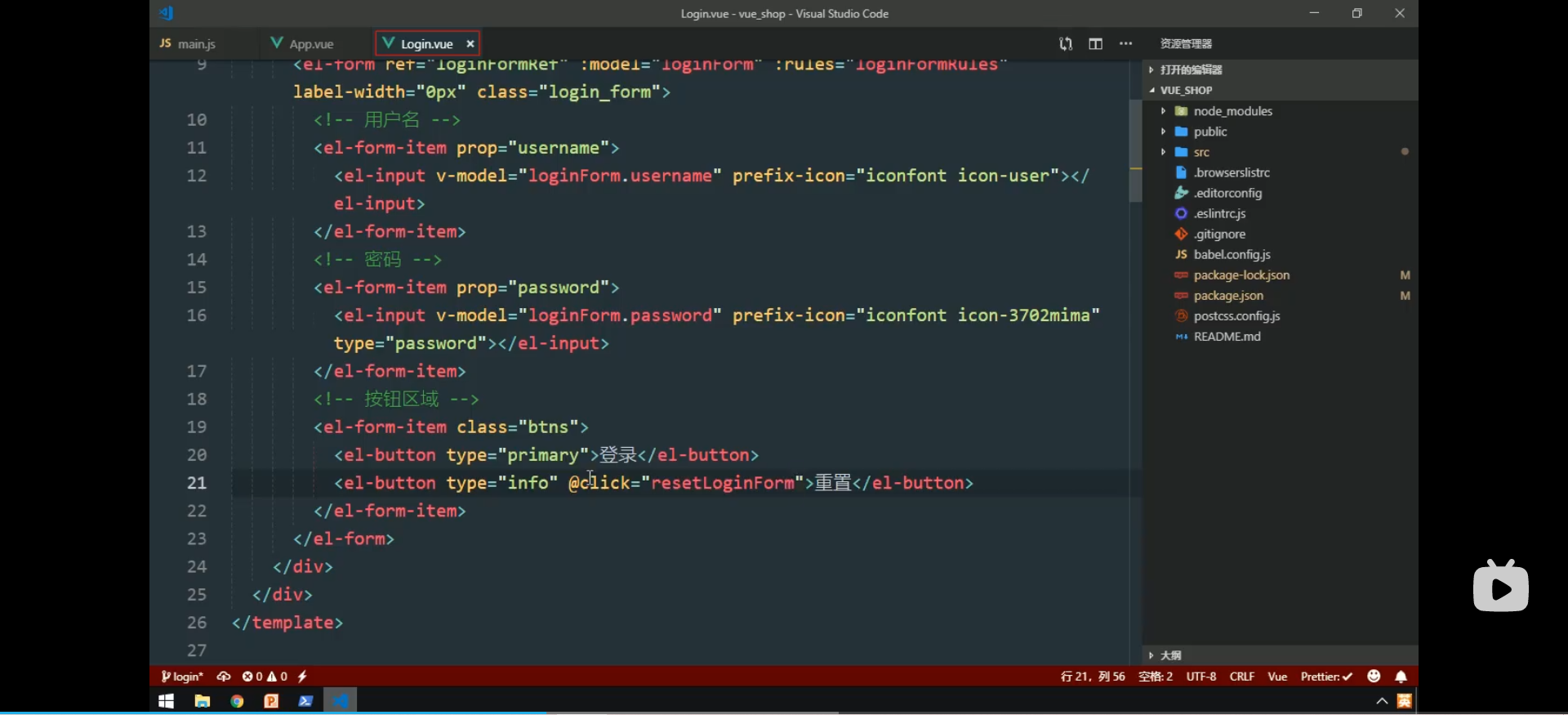Click line number 21 in gutter
The height and width of the screenshot is (715, 1568).
(x=197, y=483)
